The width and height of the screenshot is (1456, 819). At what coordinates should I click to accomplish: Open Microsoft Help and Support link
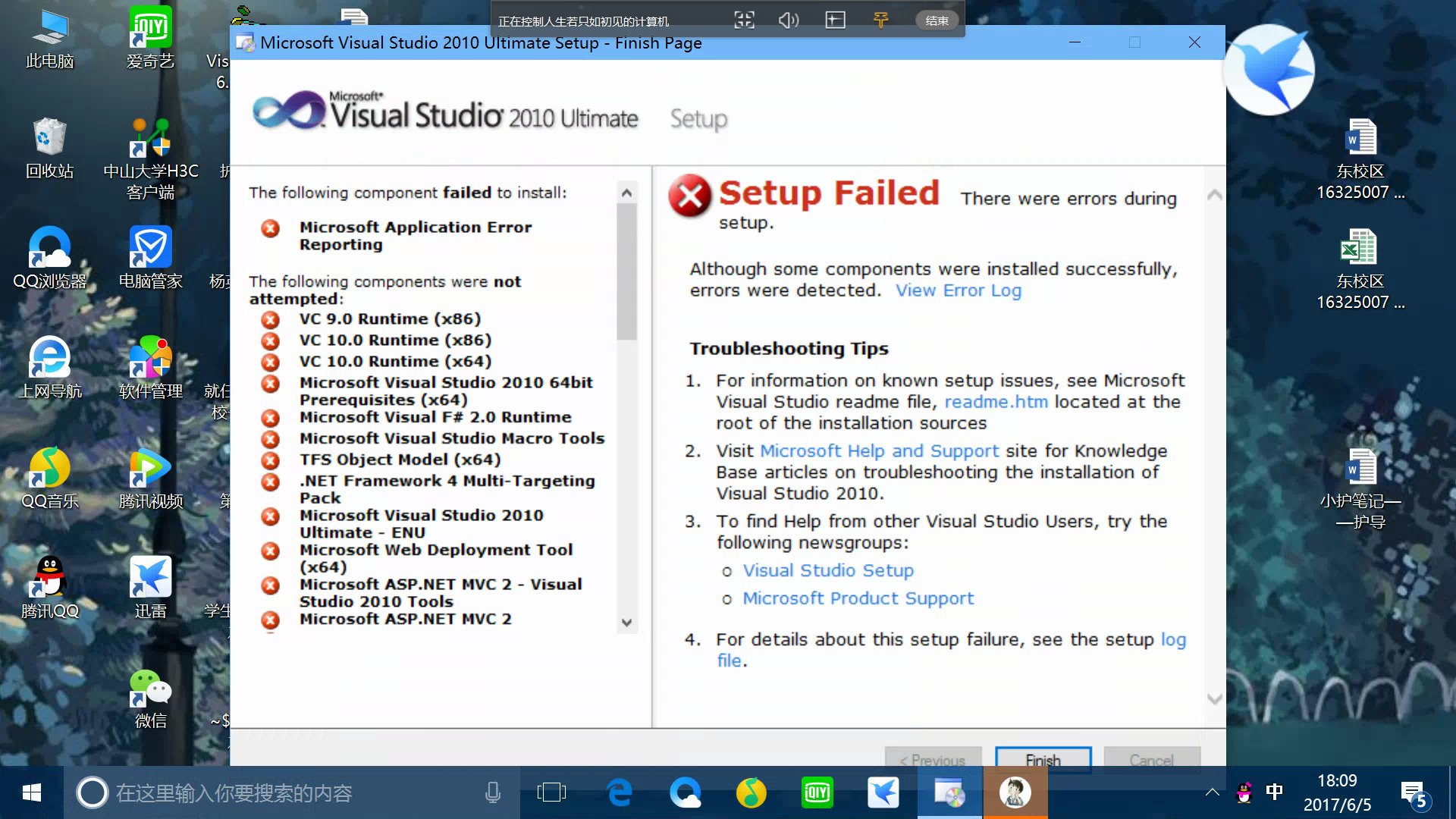coord(879,451)
